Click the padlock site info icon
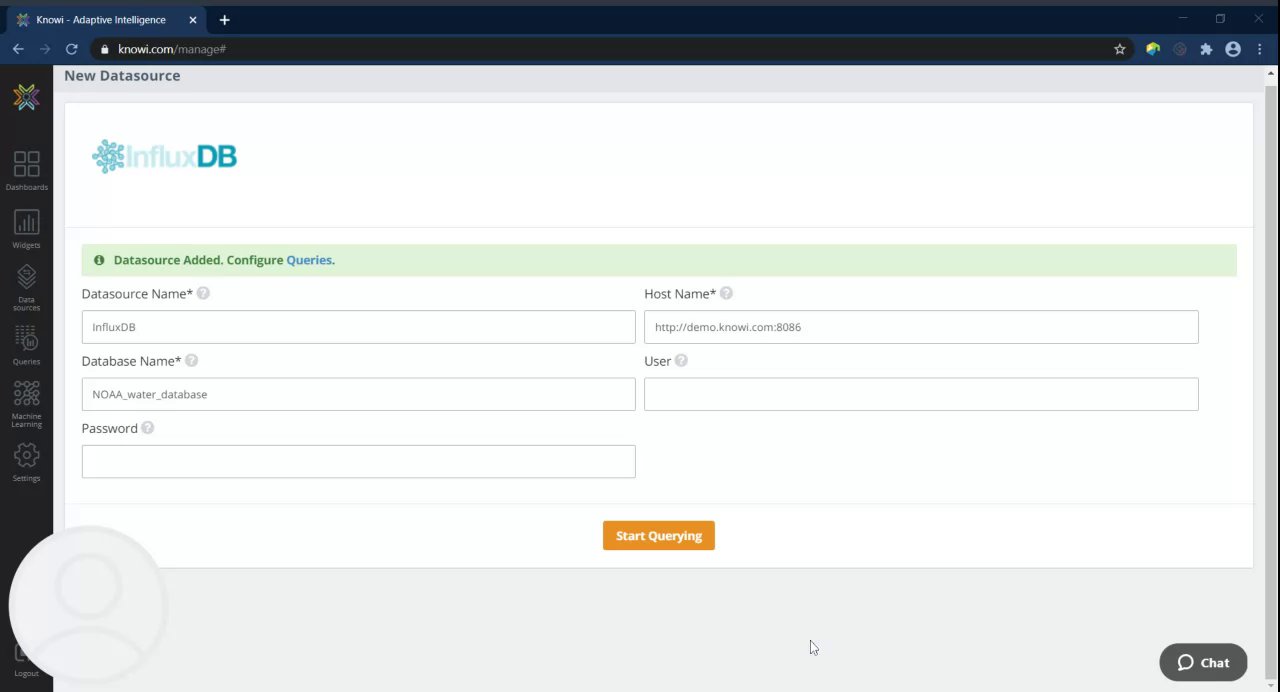 tap(104, 49)
